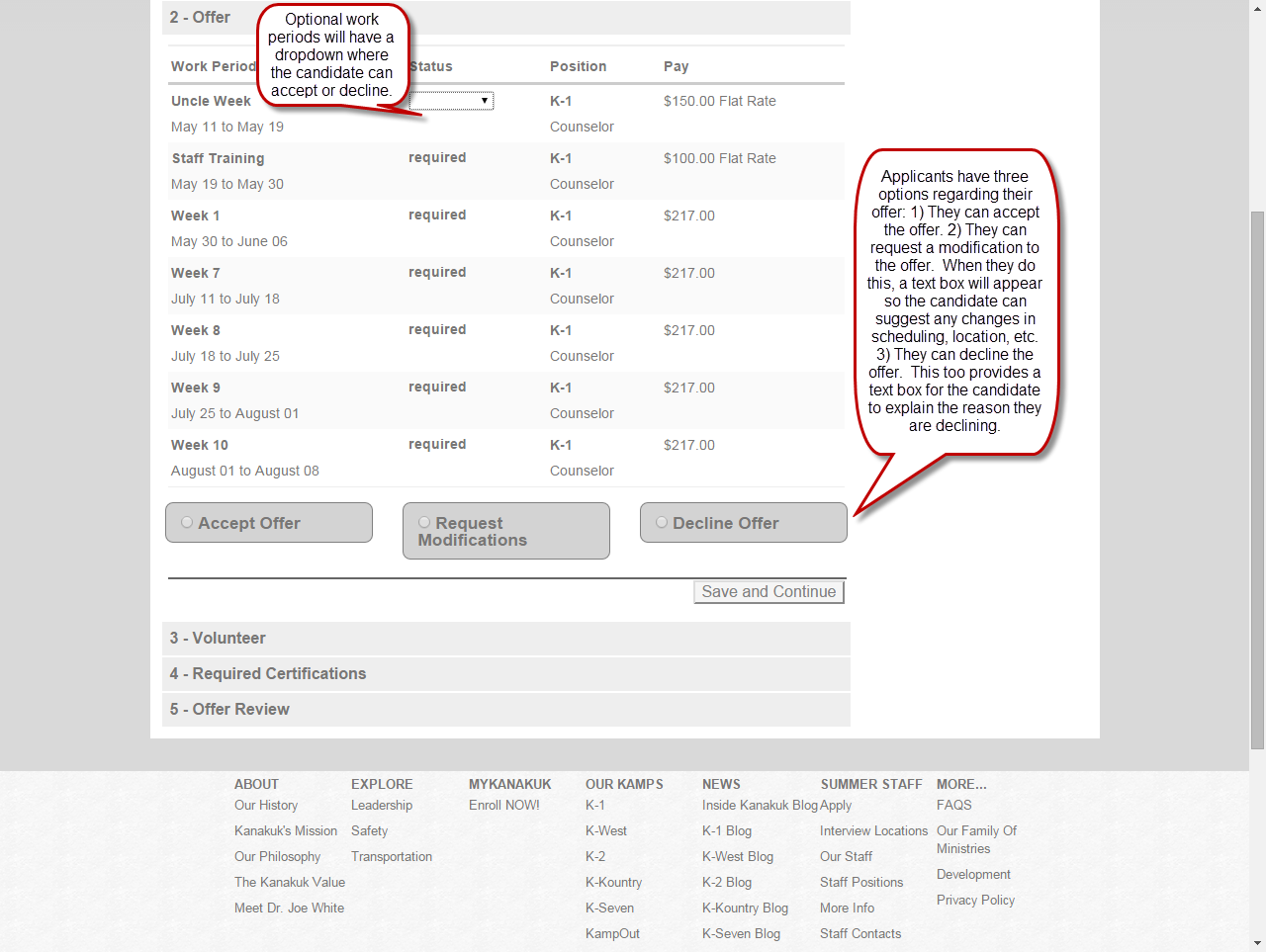
Task: Go to the Enroll NOW! link
Action: [504, 806]
